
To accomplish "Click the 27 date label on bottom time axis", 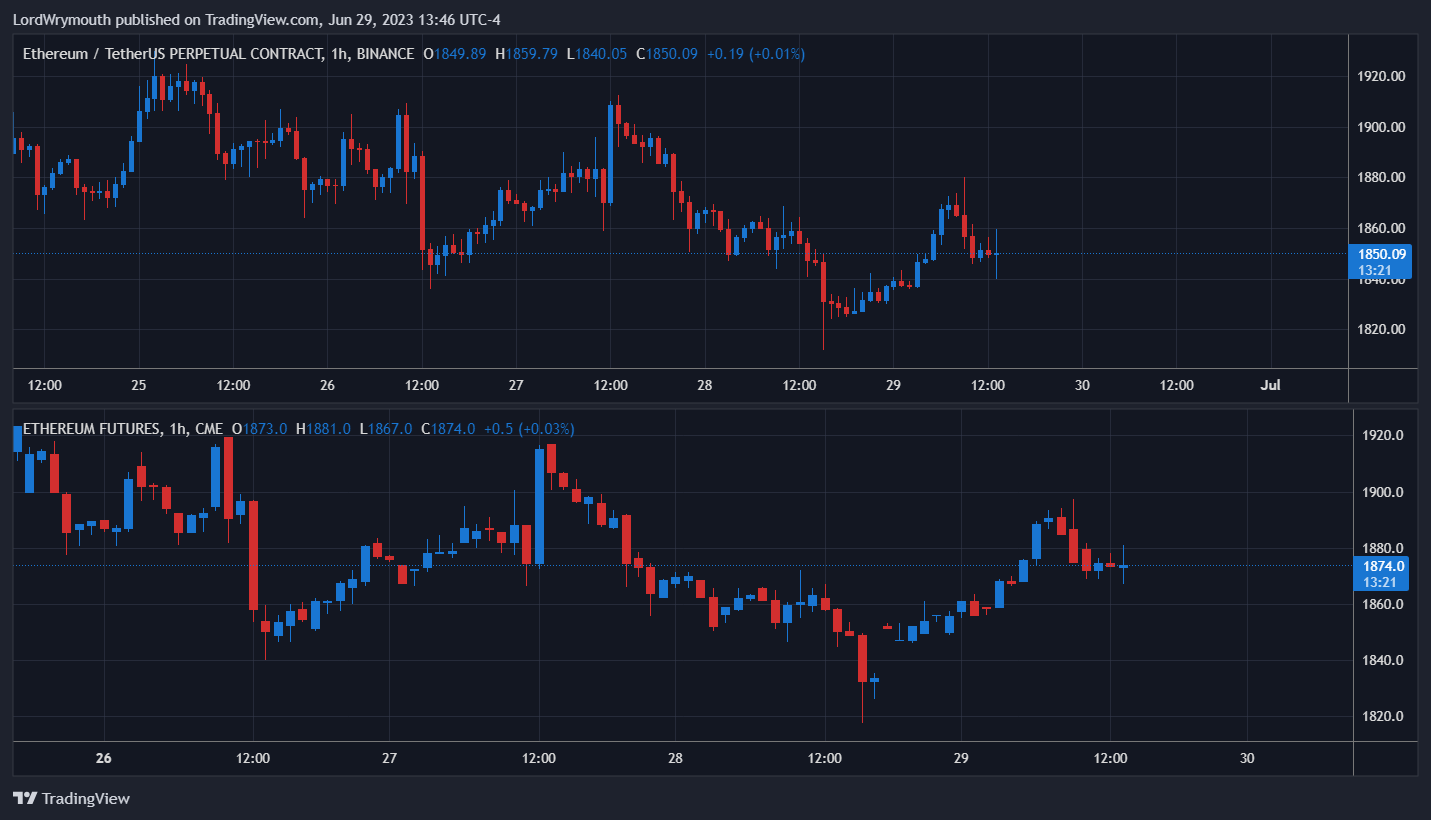I will pos(390,758).
